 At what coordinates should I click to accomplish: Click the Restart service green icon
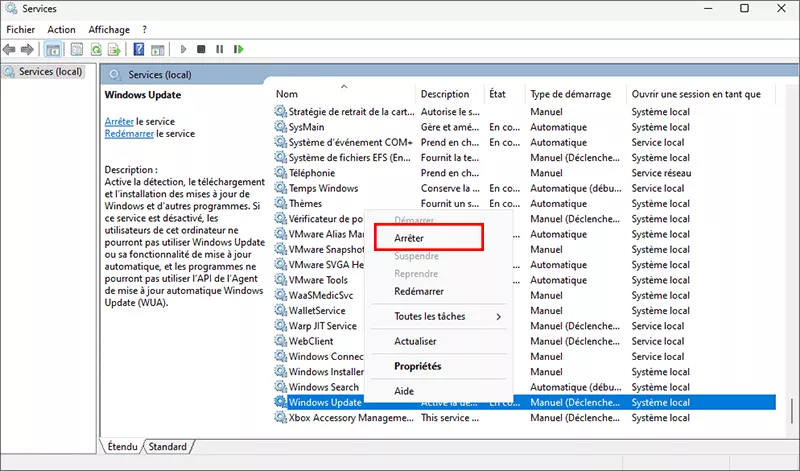tap(238, 49)
